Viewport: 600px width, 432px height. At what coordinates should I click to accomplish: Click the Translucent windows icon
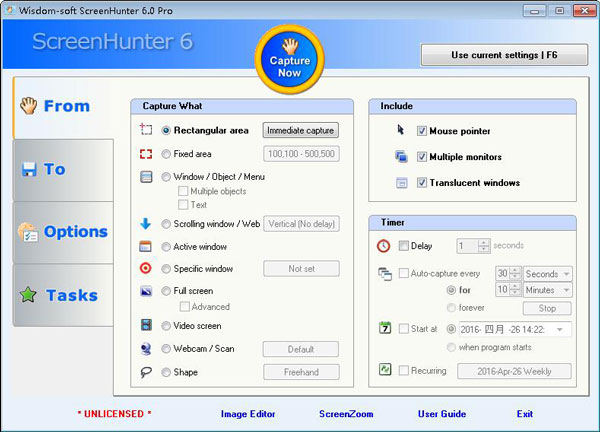pyautogui.click(x=401, y=183)
